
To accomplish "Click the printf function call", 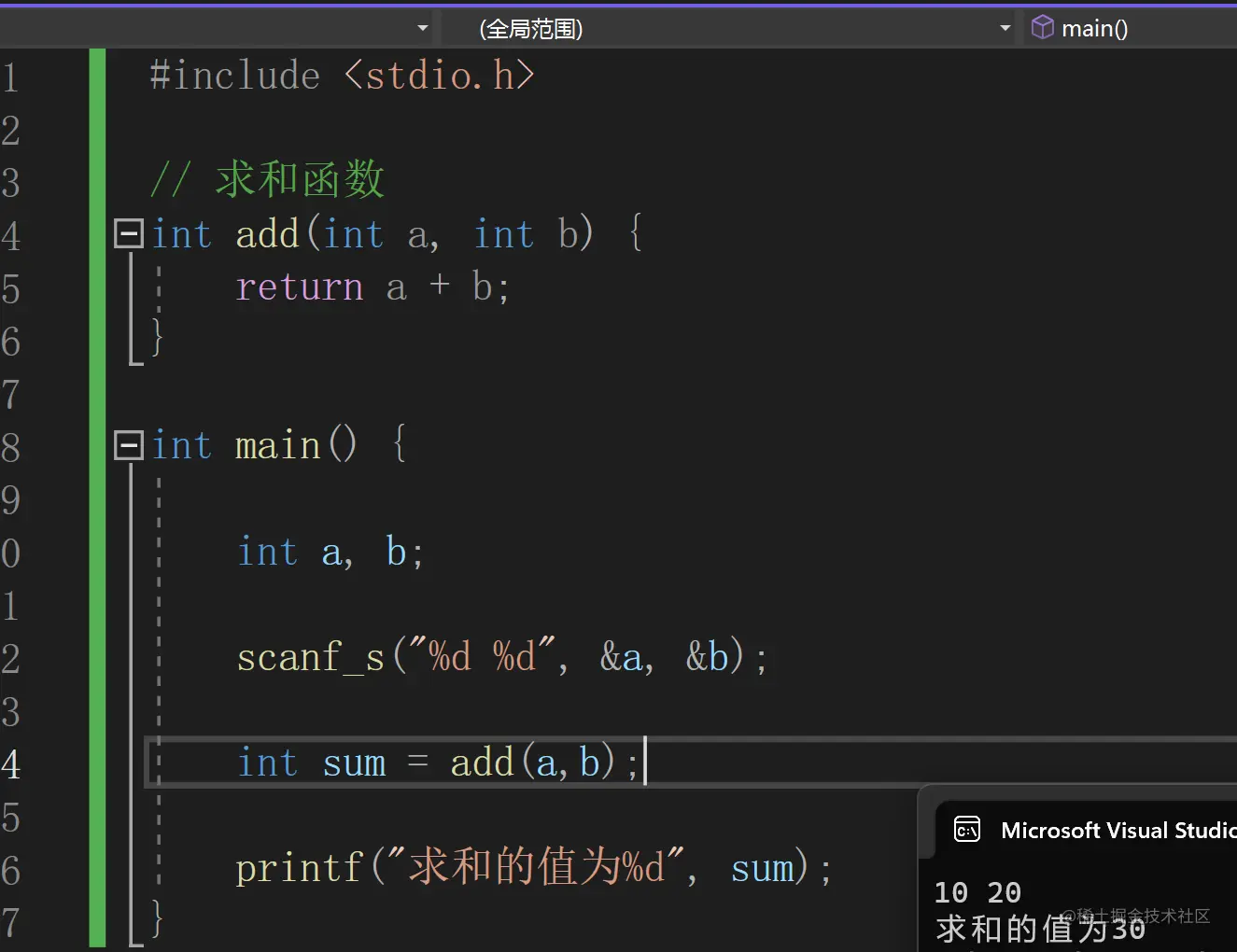I will coord(299,868).
